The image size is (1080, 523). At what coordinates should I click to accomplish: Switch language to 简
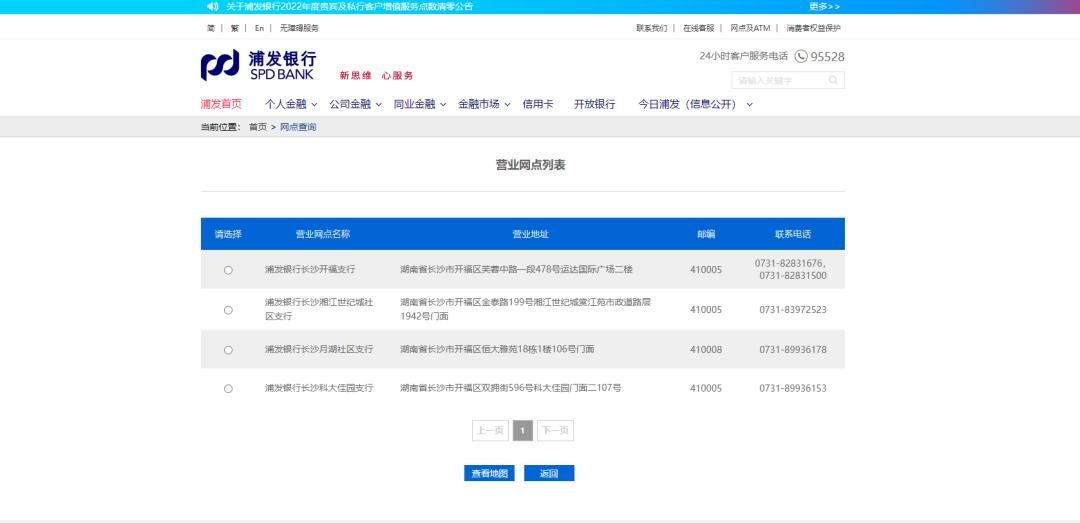pos(211,28)
